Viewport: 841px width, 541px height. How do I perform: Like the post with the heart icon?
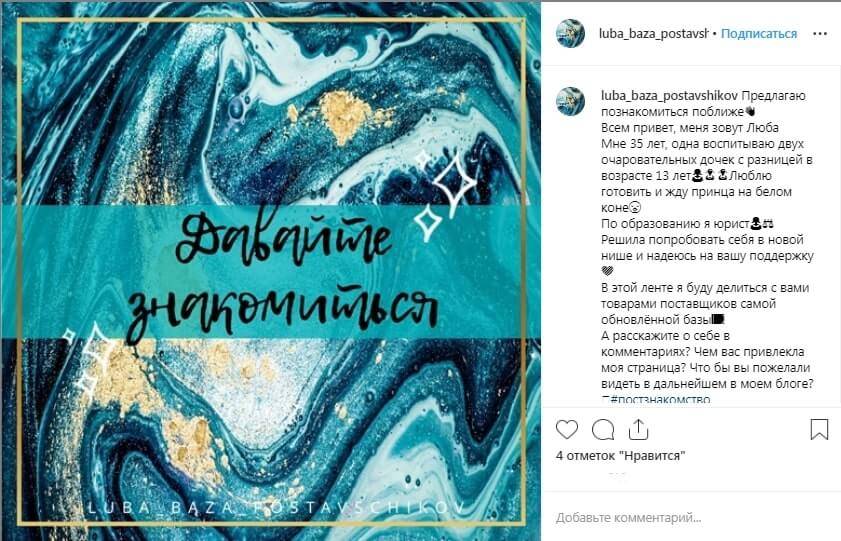click(566, 430)
